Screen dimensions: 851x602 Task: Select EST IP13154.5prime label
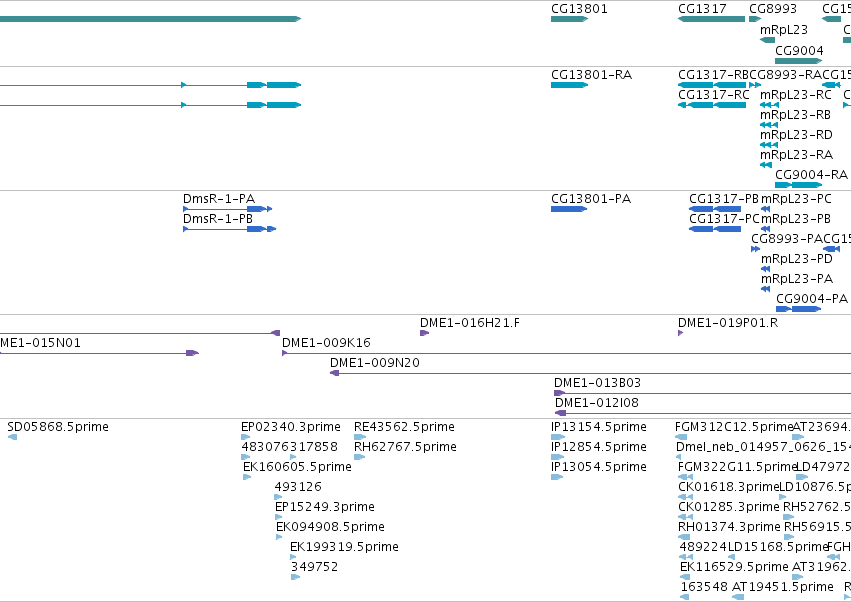599,427
